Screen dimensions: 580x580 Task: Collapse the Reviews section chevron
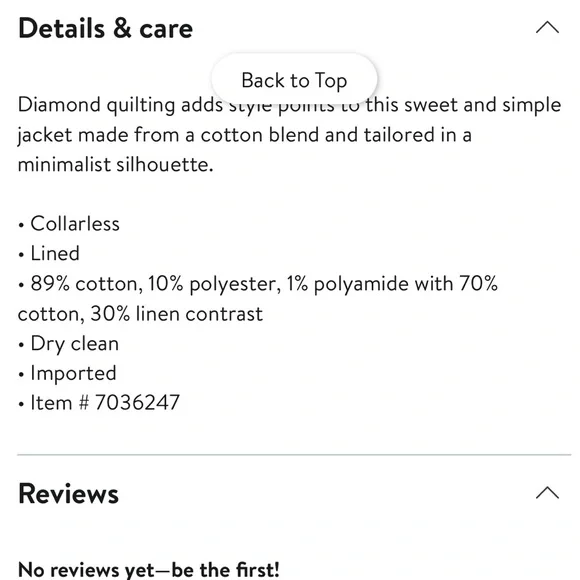547,493
